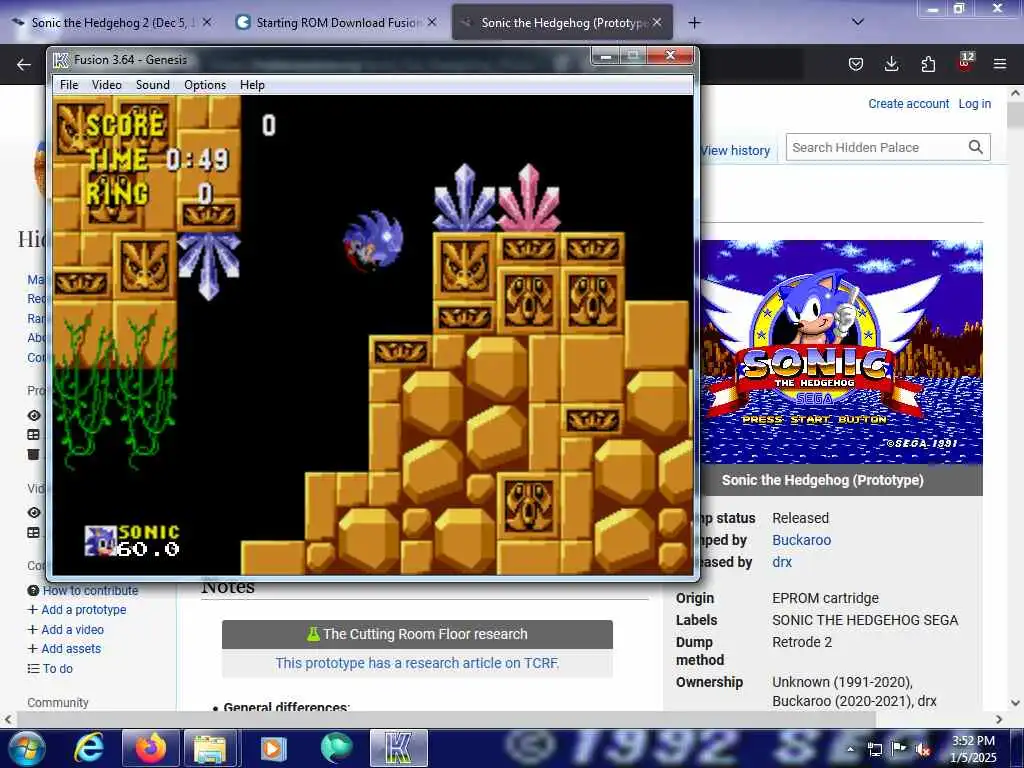The image size is (1024, 768).
Task: Go back in the browser
Action: (x=24, y=64)
